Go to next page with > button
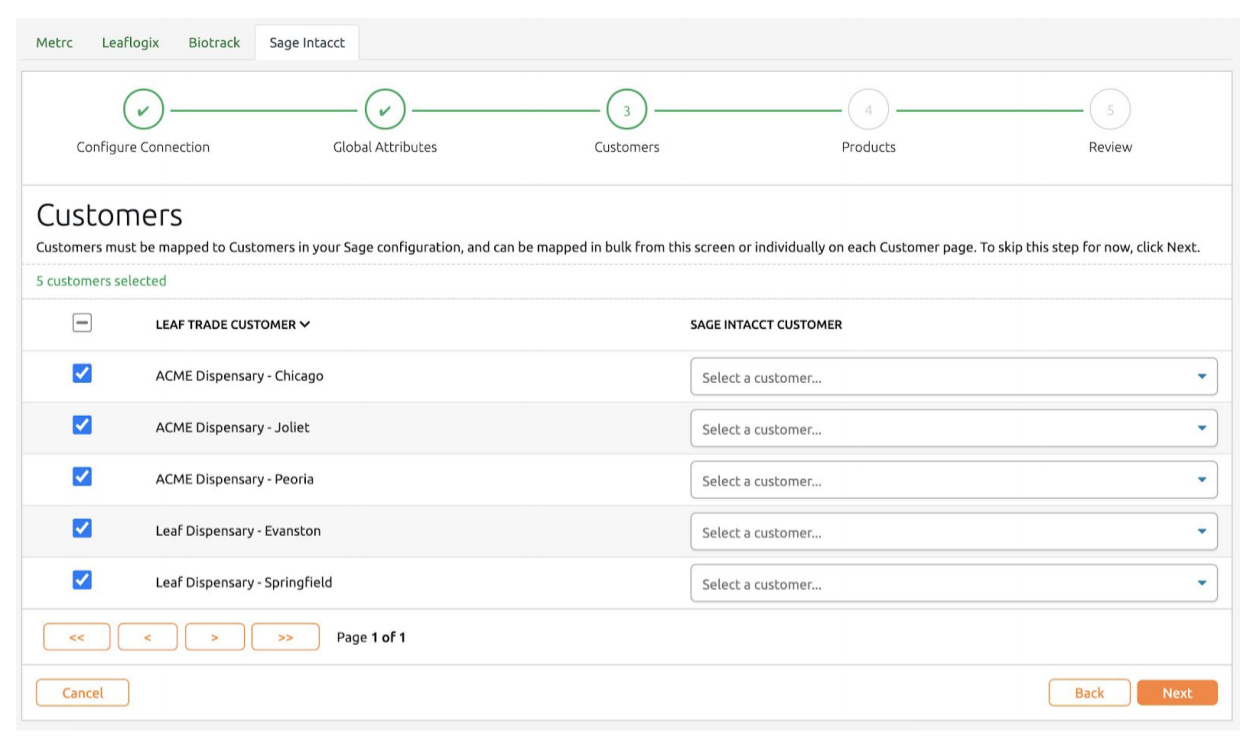 pyautogui.click(x=215, y=638)
